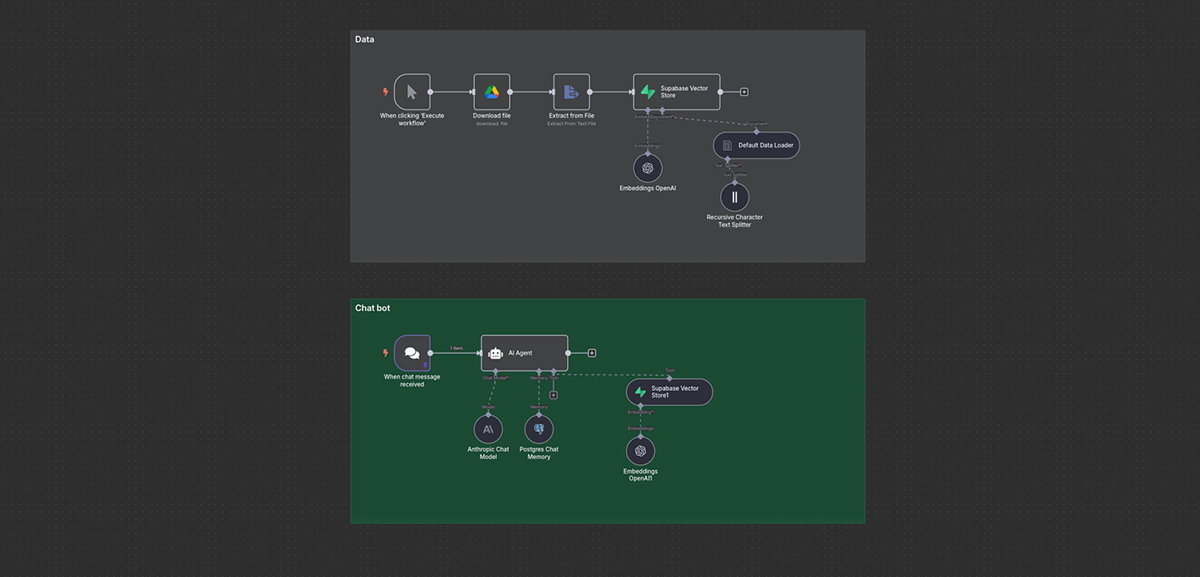The height and width of the screenshot is (577, 1200).
Task: Open the Supabase Vector Store node in Data
Action: (676, 92)
